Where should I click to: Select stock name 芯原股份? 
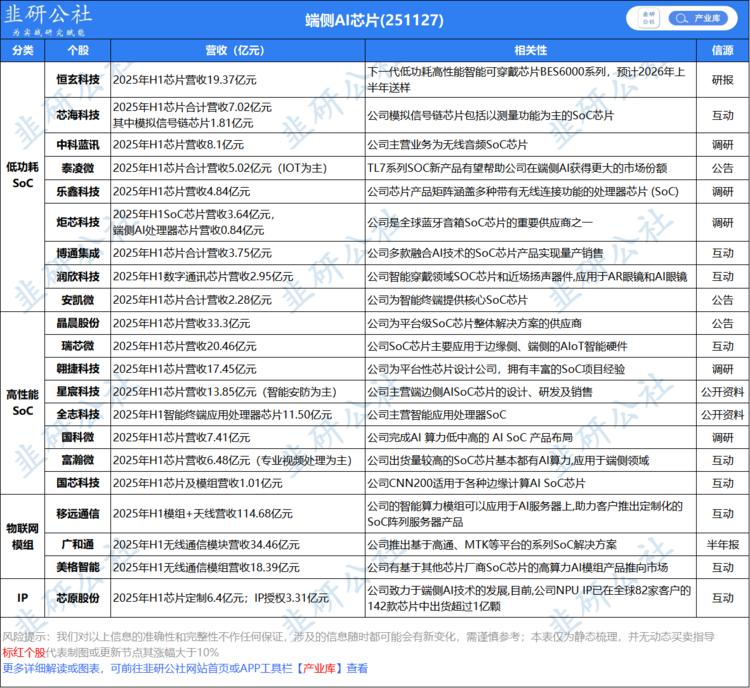pos(78,598)
